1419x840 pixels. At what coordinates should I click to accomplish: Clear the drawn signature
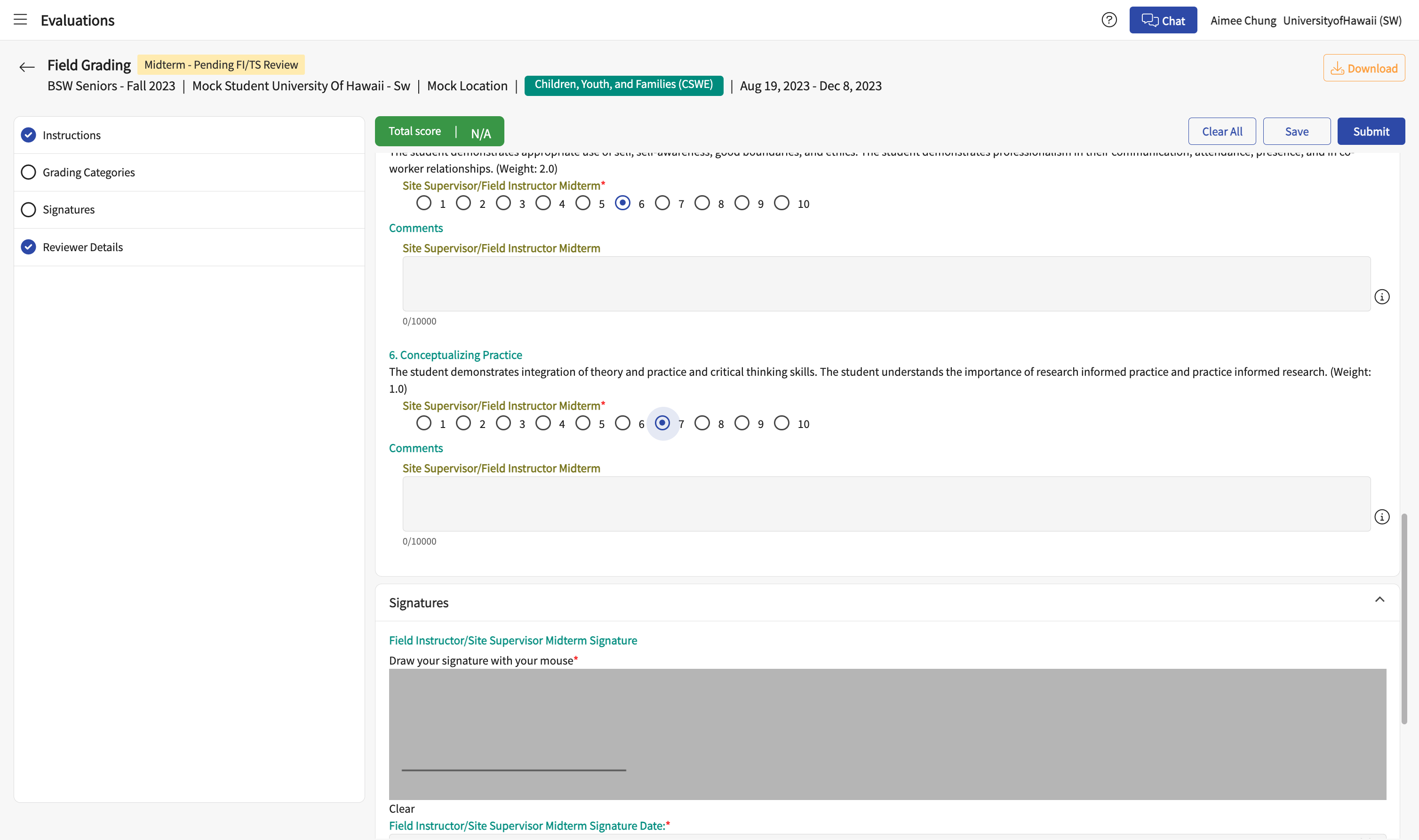coord(401,809)
